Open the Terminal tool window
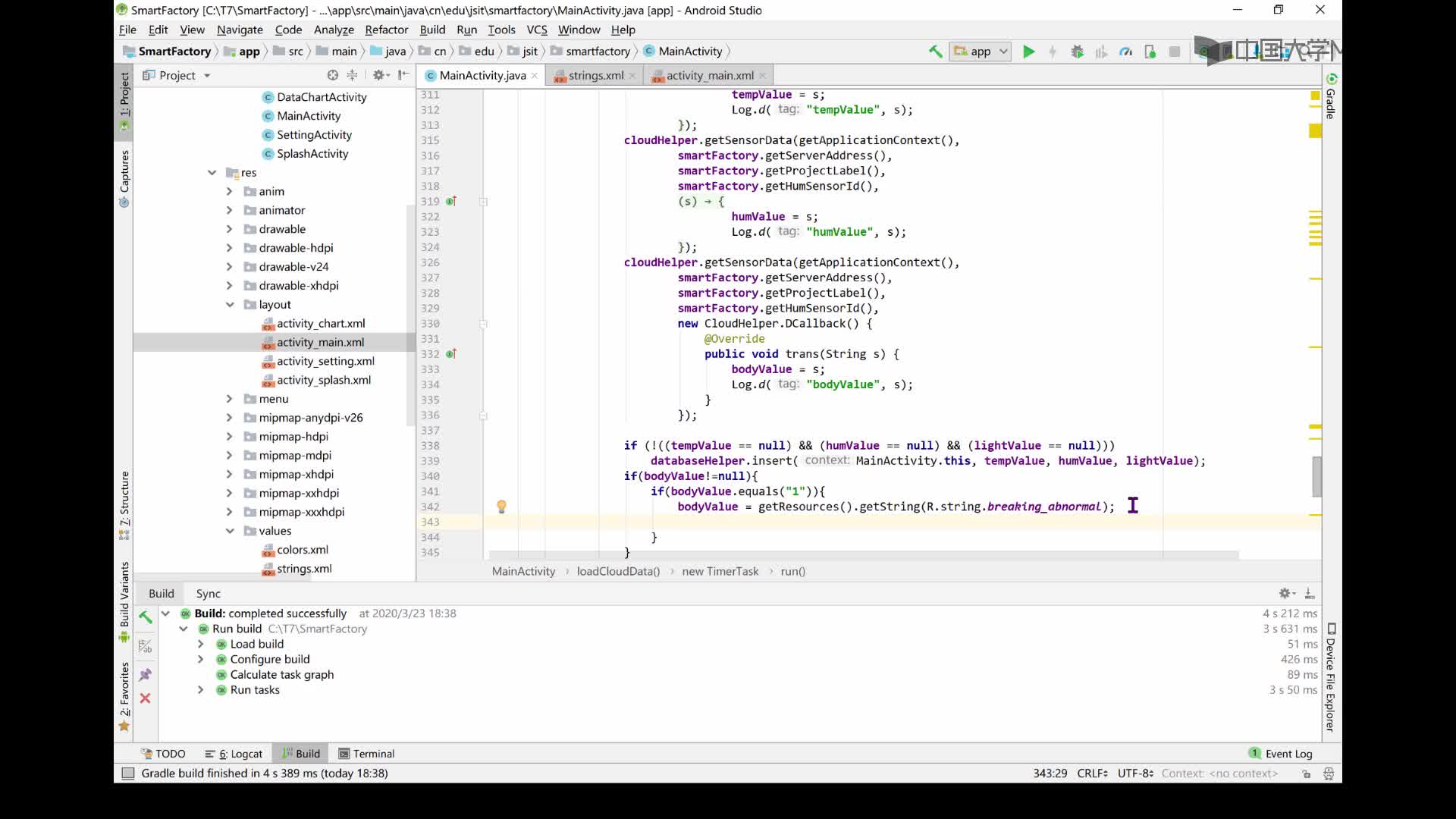The height and width of the screenshot is (819, 1456). 366,754
